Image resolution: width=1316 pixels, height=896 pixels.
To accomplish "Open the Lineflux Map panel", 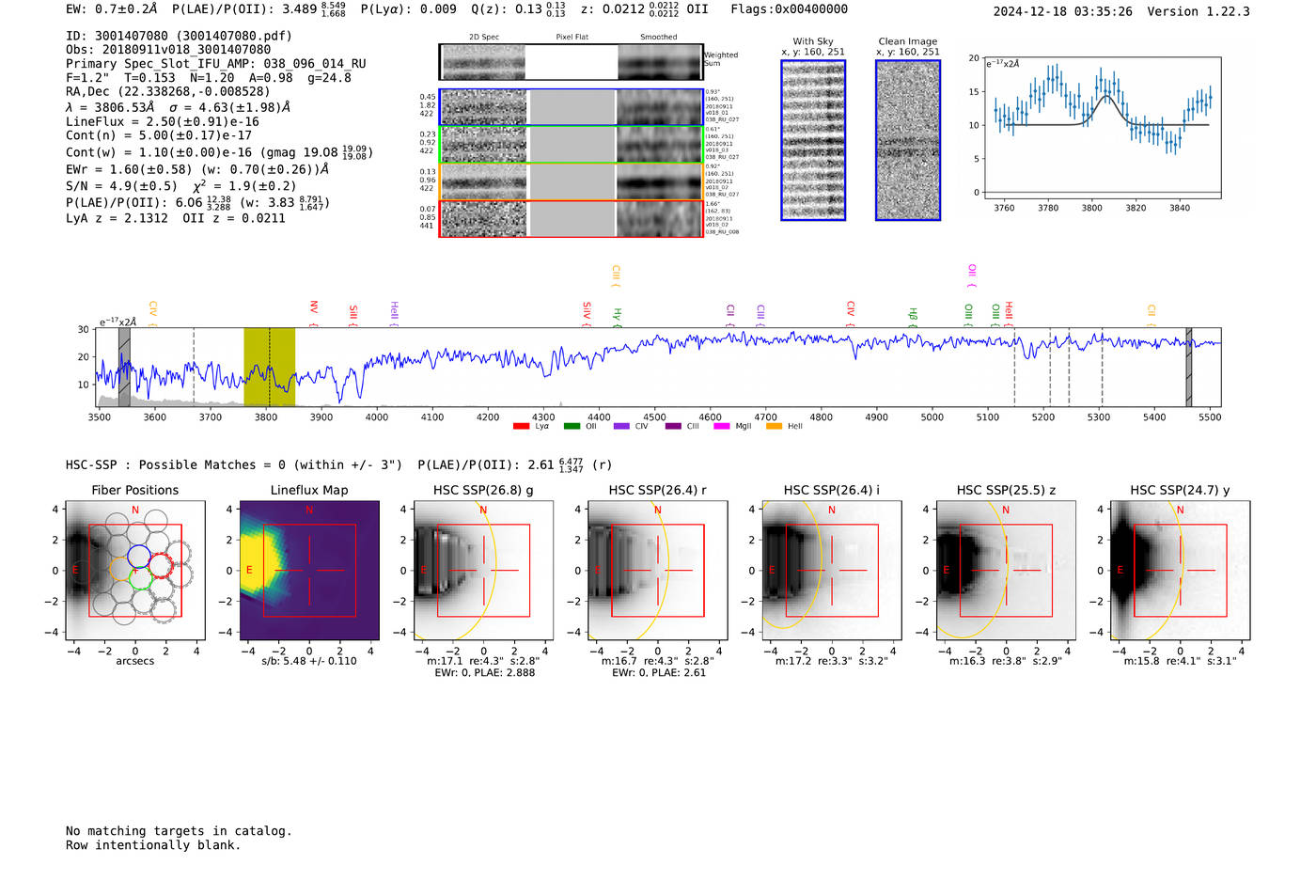I will (309, 571).
